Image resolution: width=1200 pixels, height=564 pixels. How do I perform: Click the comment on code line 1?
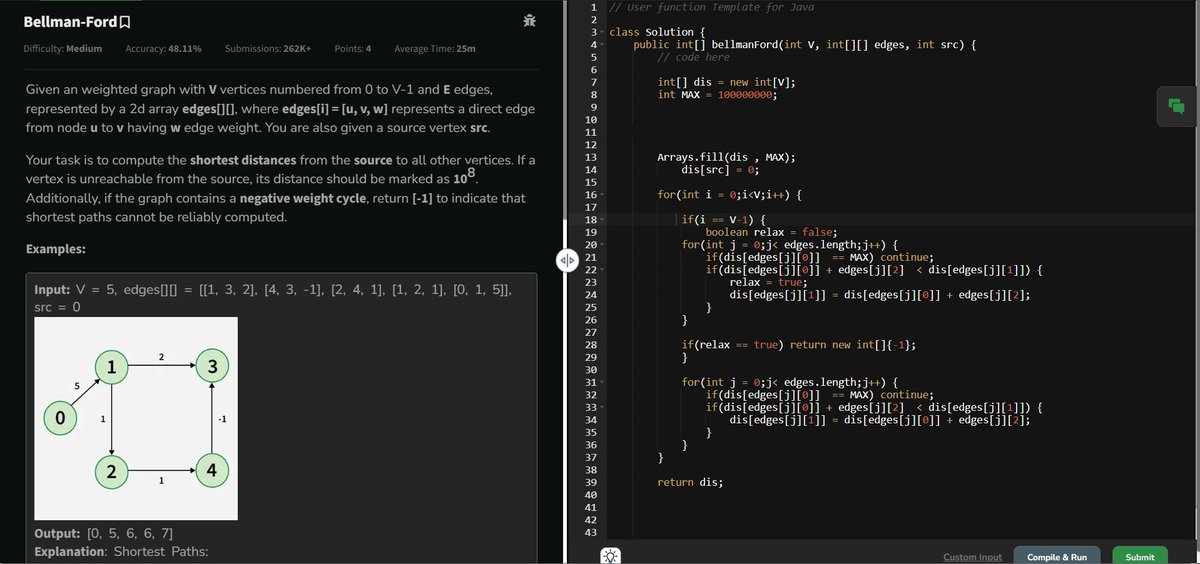point(712,8)
